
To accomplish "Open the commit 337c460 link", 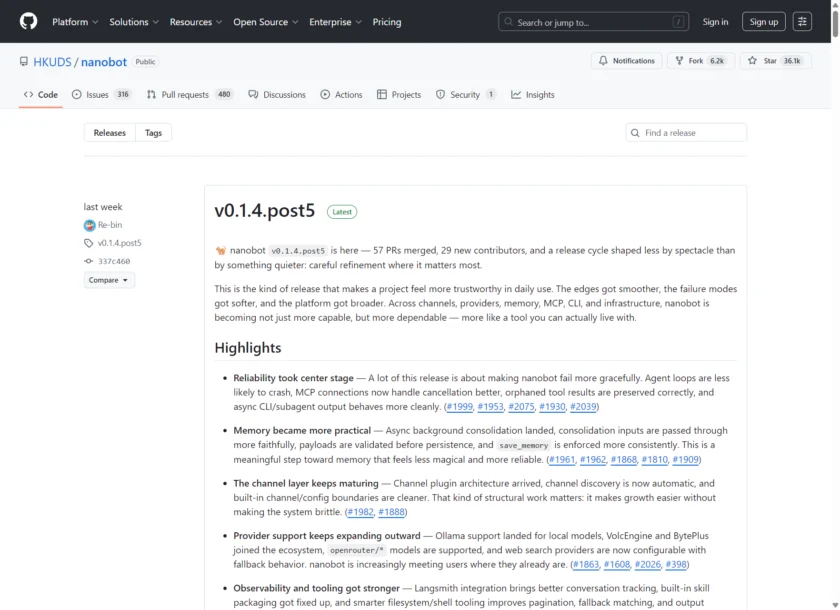I will tap(113, 261).
